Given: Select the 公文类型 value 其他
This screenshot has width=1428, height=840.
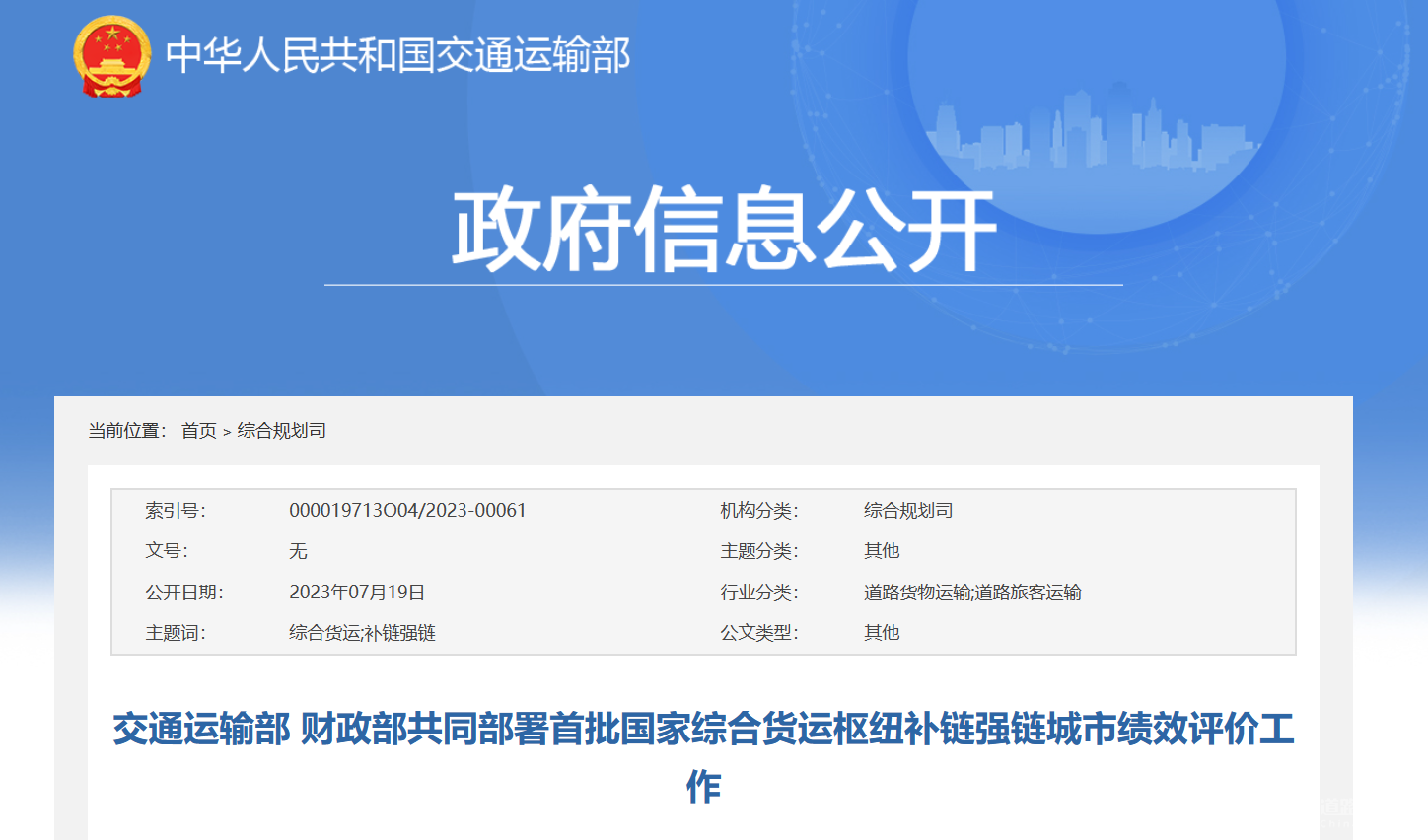Looking at the screenshot, I should click(x=882, y=633).
